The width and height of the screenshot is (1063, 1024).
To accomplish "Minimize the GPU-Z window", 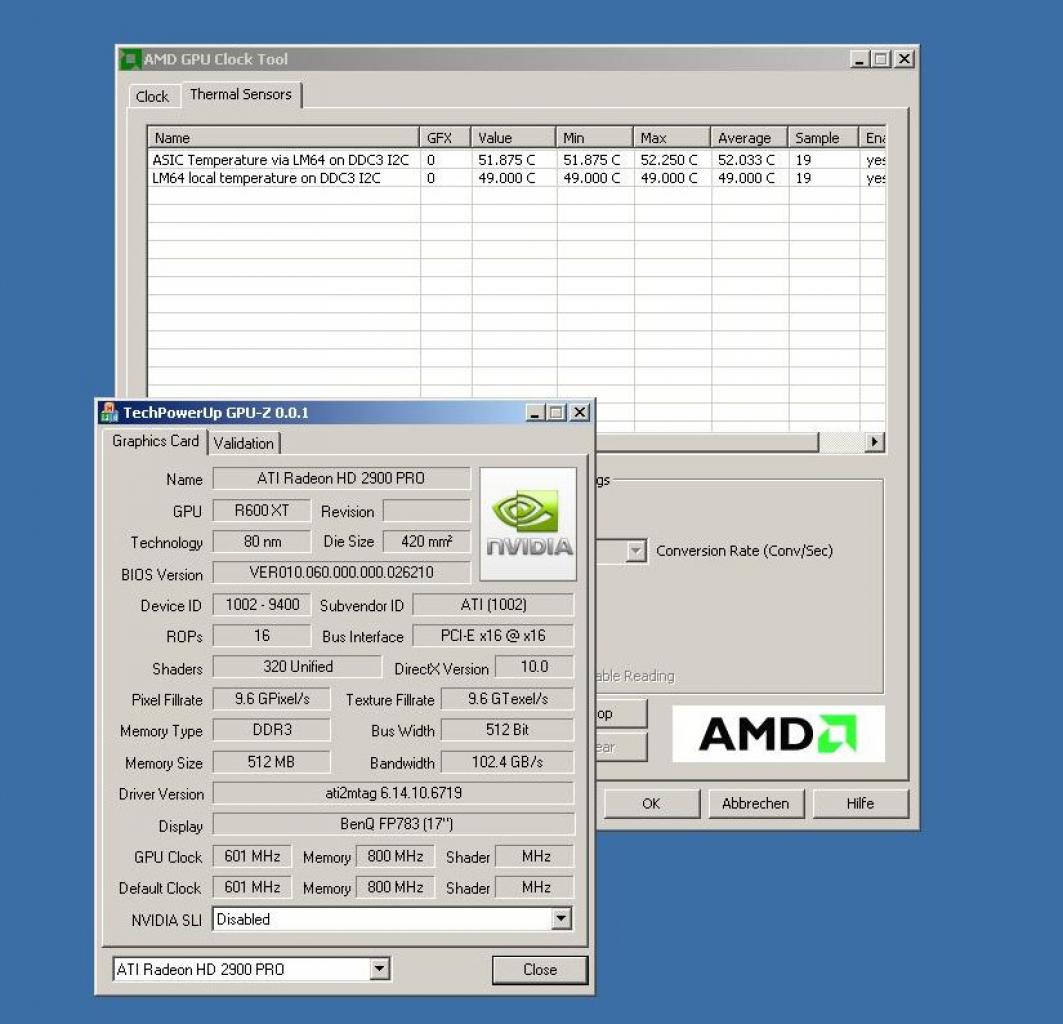I will click(535, 412).
